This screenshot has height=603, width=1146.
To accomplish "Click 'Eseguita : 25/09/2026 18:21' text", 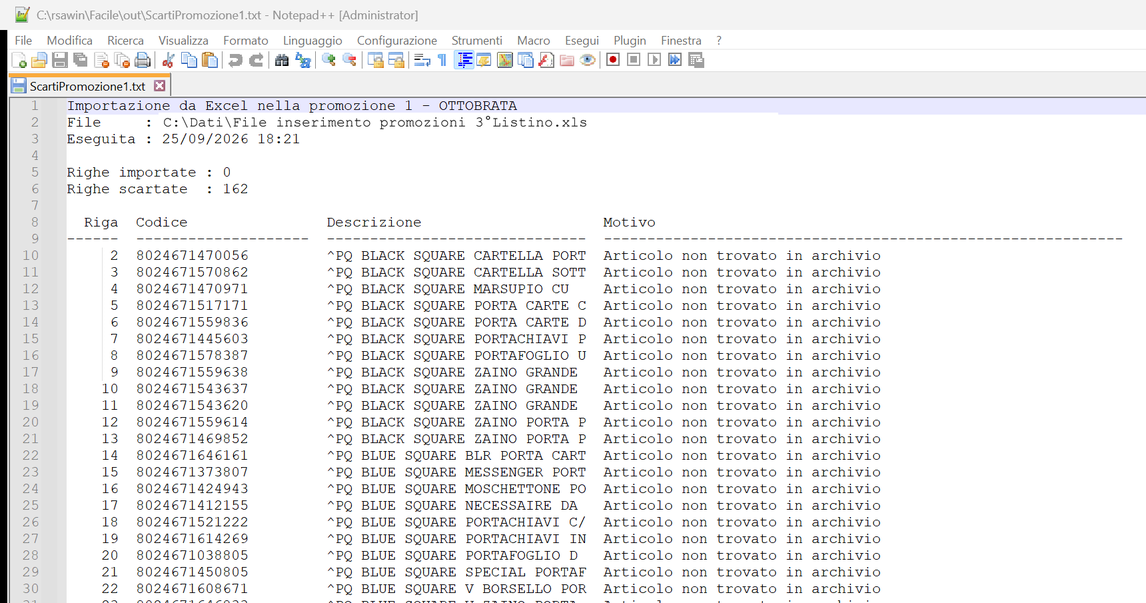I will (x=183, y=139).
